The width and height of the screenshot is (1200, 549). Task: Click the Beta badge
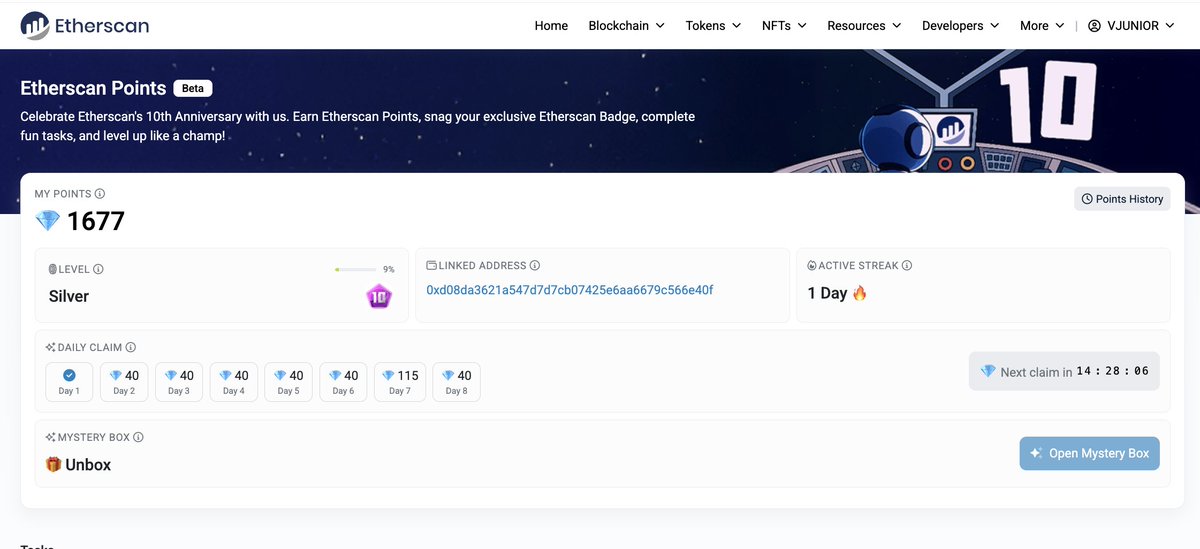pos(193,88)
